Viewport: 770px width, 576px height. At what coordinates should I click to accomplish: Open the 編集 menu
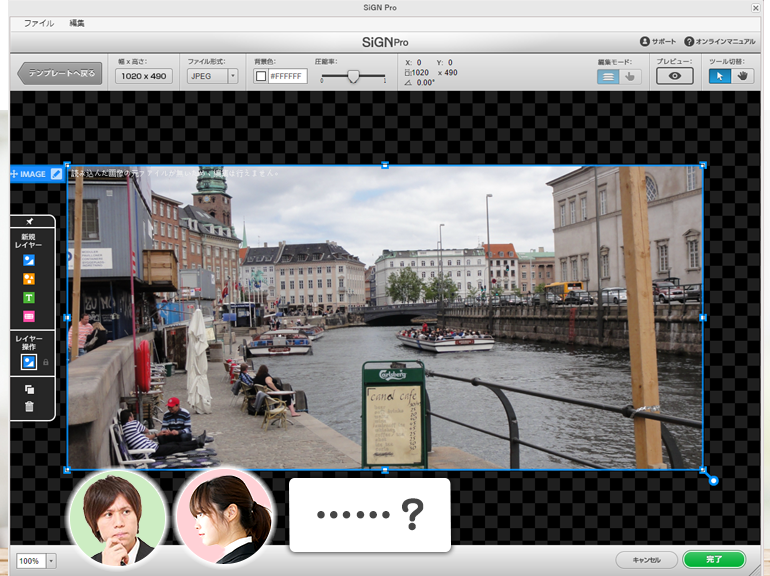coord(77,23)
